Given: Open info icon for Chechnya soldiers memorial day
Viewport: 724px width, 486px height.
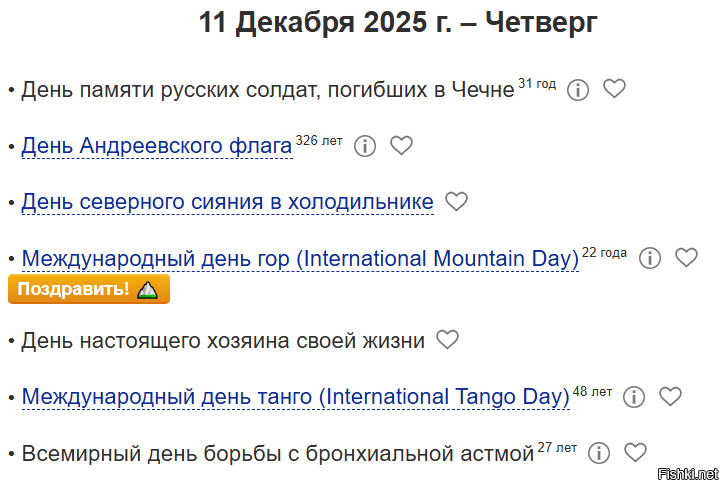Looking at the screenshot, I should (578, 90).
